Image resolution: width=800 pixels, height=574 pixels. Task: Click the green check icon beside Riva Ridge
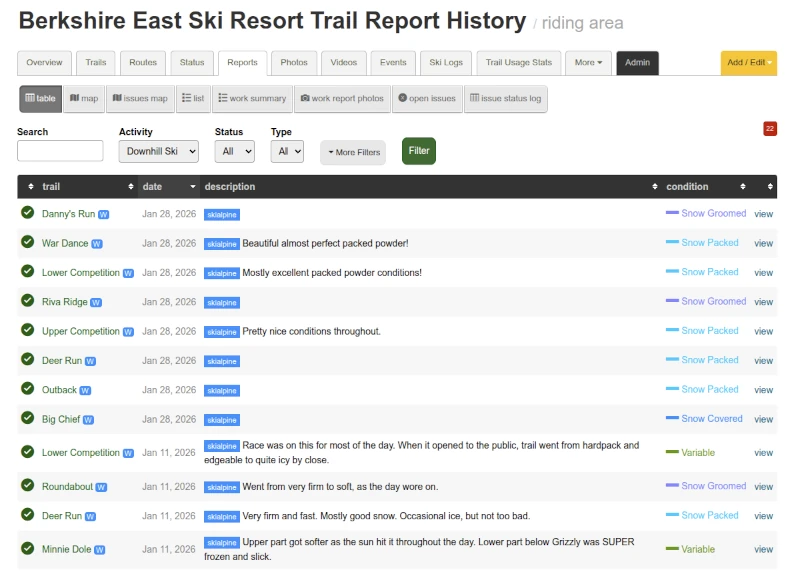(x=28, y=301)
